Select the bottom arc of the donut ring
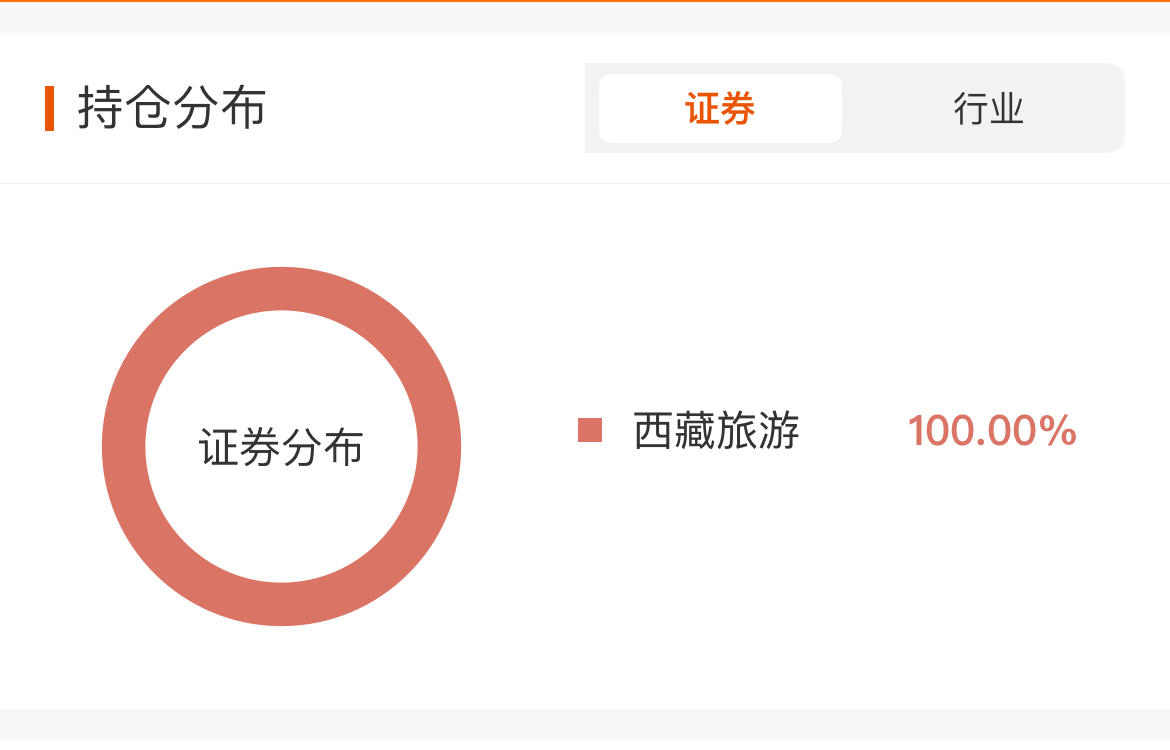 click(281, 604)
